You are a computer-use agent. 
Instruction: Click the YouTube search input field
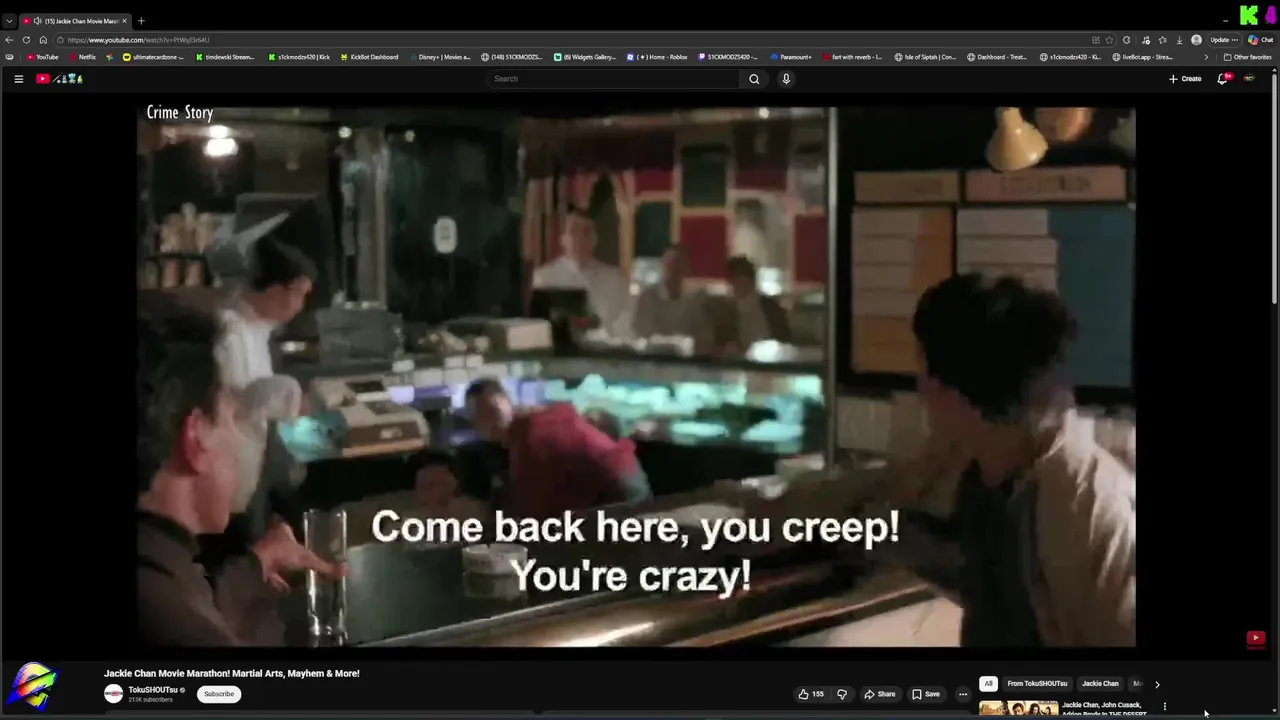[x=614, y=79]
